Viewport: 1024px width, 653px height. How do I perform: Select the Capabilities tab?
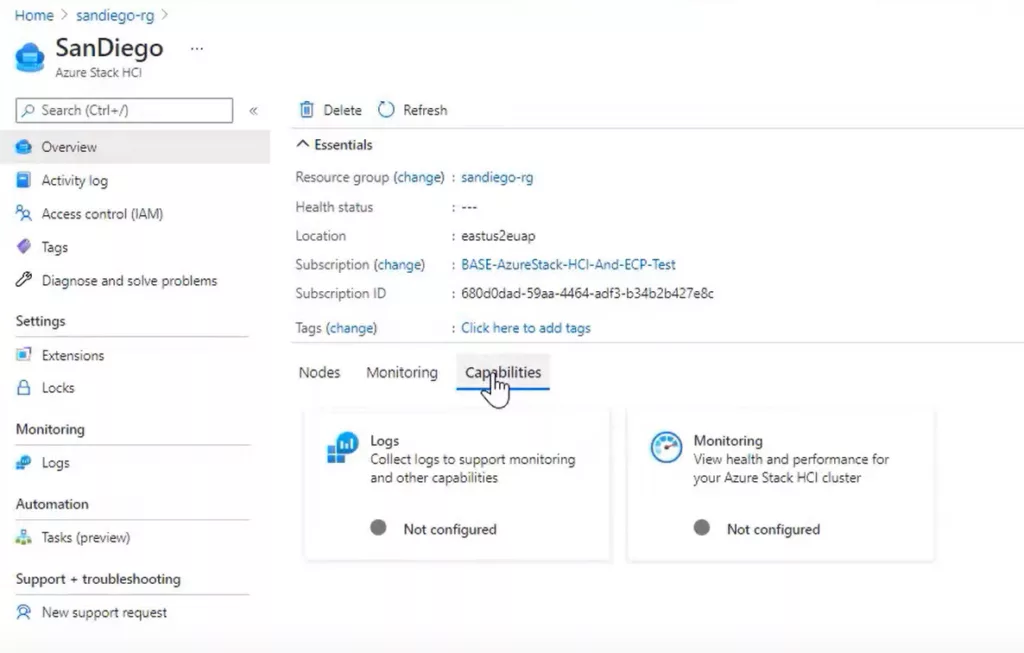tap(503, 372)
